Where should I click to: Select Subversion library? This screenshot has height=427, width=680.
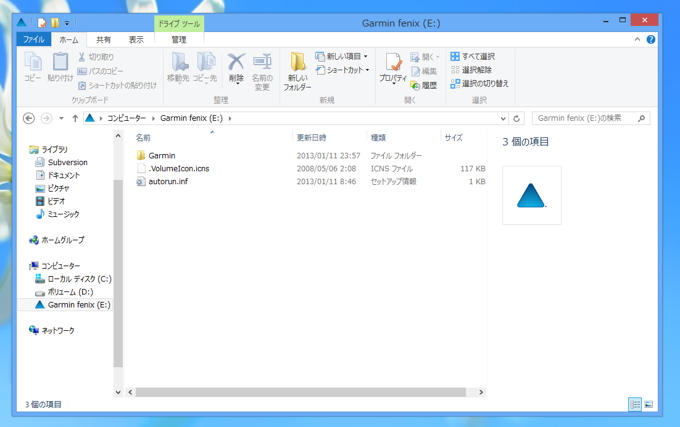pos(62,162)
